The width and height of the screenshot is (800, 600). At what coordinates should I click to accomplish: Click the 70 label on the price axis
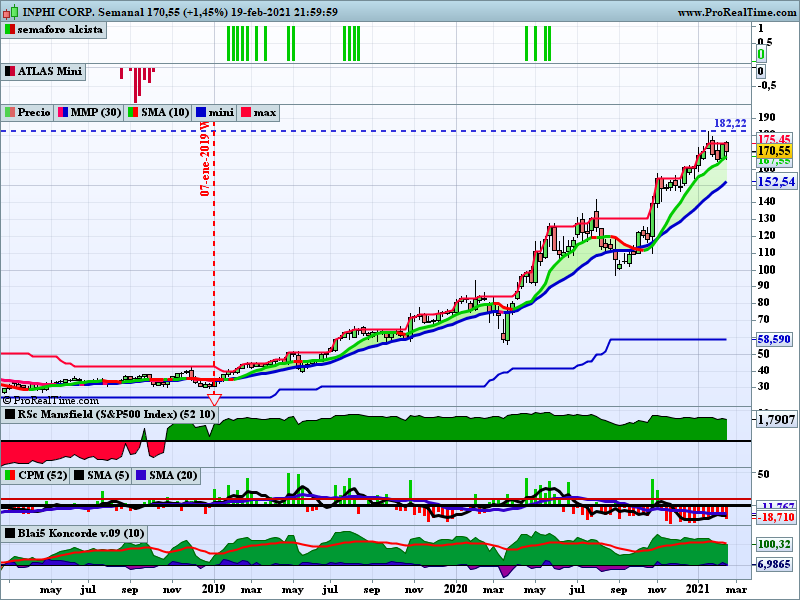(763, 320)
